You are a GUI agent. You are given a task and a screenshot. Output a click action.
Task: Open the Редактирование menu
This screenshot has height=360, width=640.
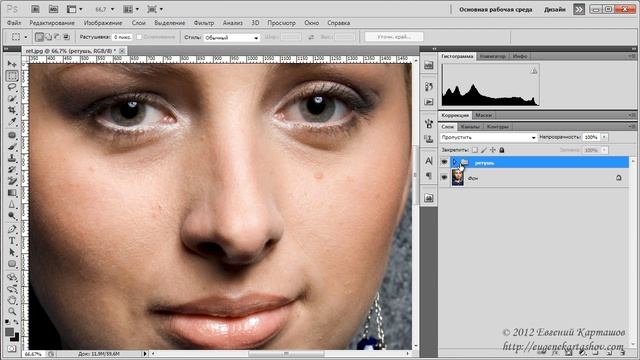[x=52, y=23]
